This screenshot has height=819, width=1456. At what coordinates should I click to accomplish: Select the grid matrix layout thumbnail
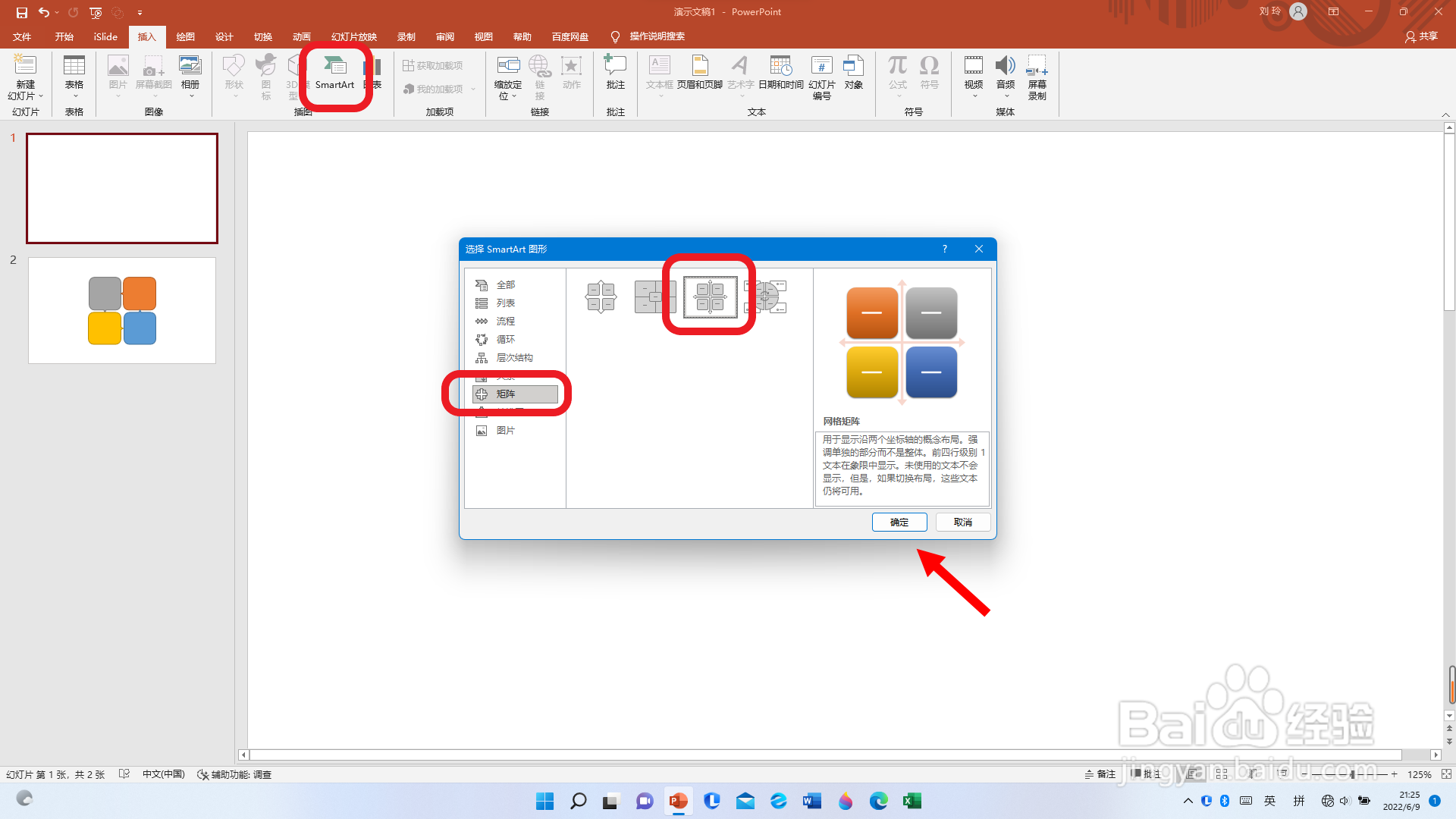710,297
